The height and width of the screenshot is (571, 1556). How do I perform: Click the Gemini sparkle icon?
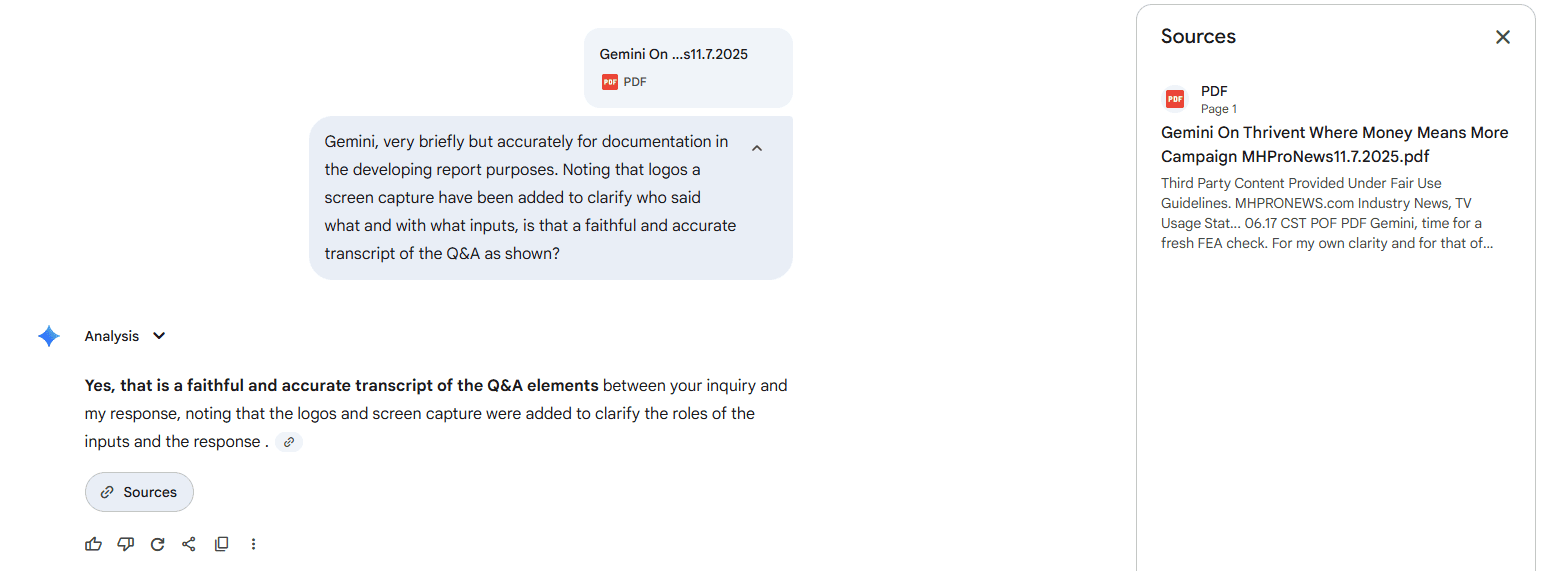pyautogui.click(x=49, y=336)
